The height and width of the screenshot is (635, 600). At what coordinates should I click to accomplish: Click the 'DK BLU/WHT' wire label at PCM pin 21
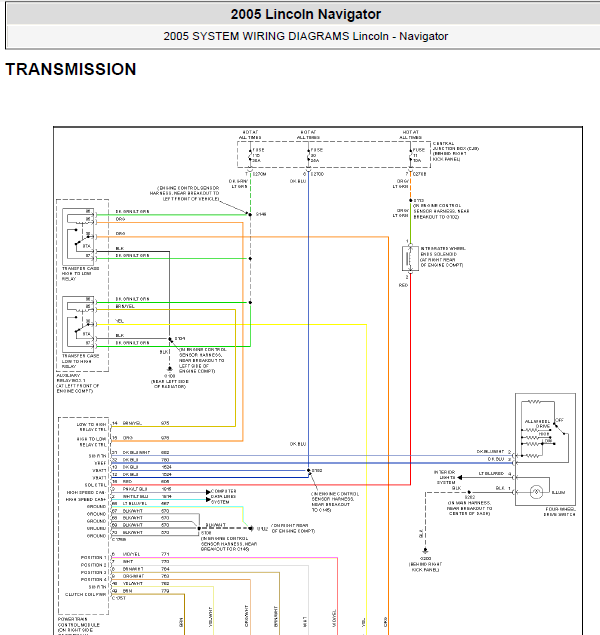(x=136, y=452)
